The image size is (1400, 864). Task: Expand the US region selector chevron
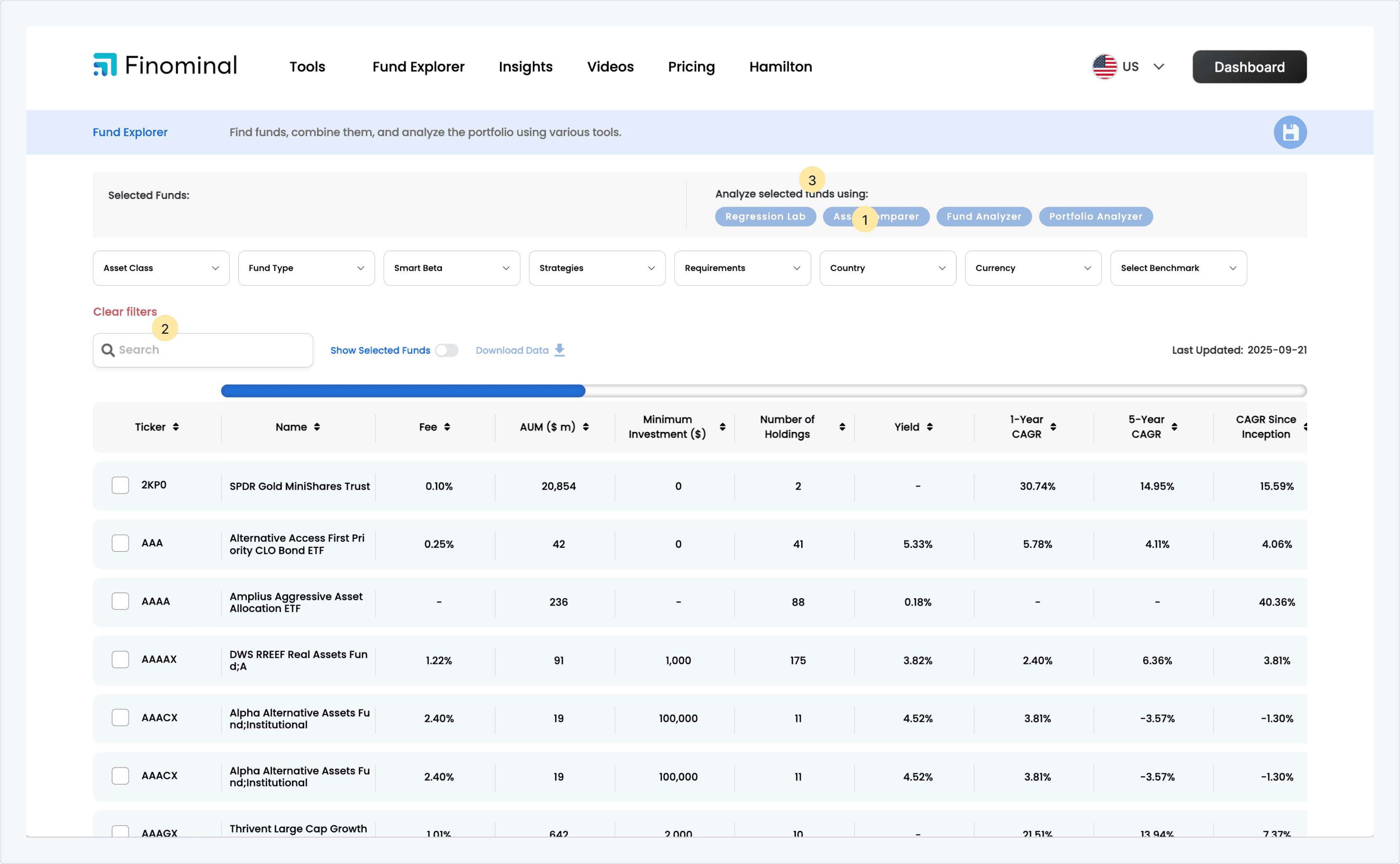tap(1159, 67)
